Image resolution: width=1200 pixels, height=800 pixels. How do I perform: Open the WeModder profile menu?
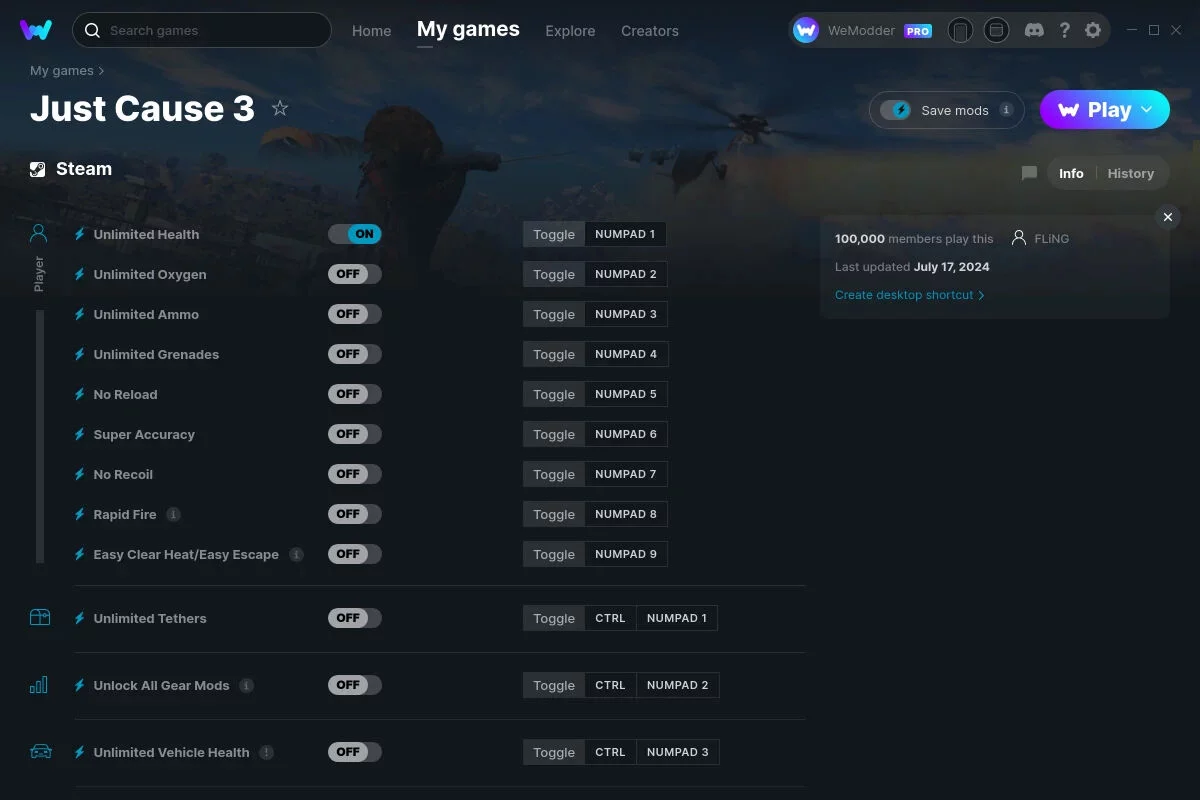click(x=863, y=31)
